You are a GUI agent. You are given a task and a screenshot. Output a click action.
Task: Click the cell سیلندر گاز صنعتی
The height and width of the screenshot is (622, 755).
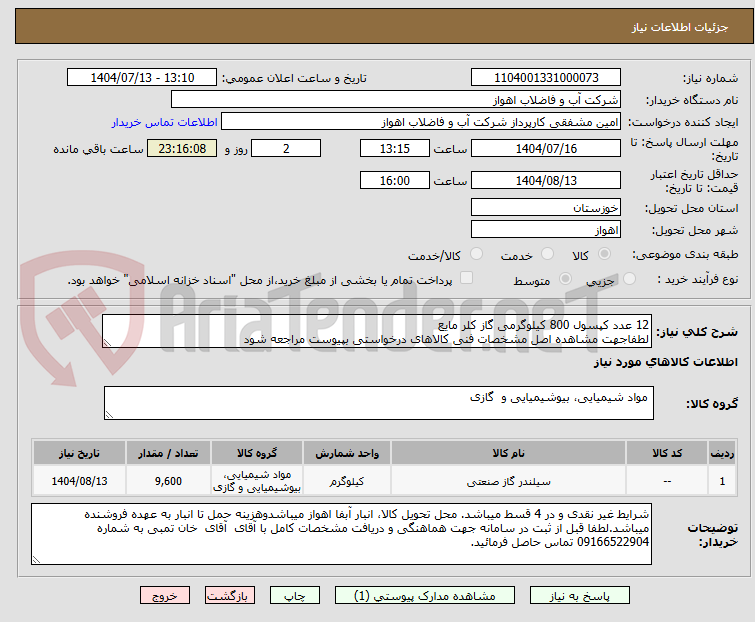pyautogui.click(x=508, y=481)
